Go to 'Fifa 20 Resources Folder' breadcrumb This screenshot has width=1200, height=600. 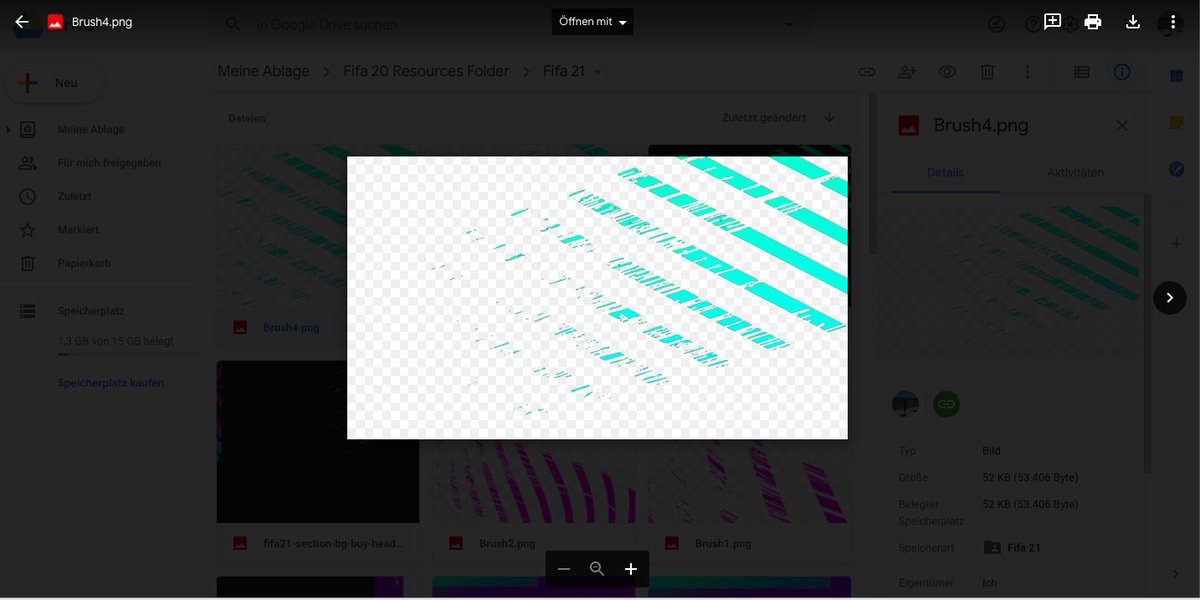427,71
